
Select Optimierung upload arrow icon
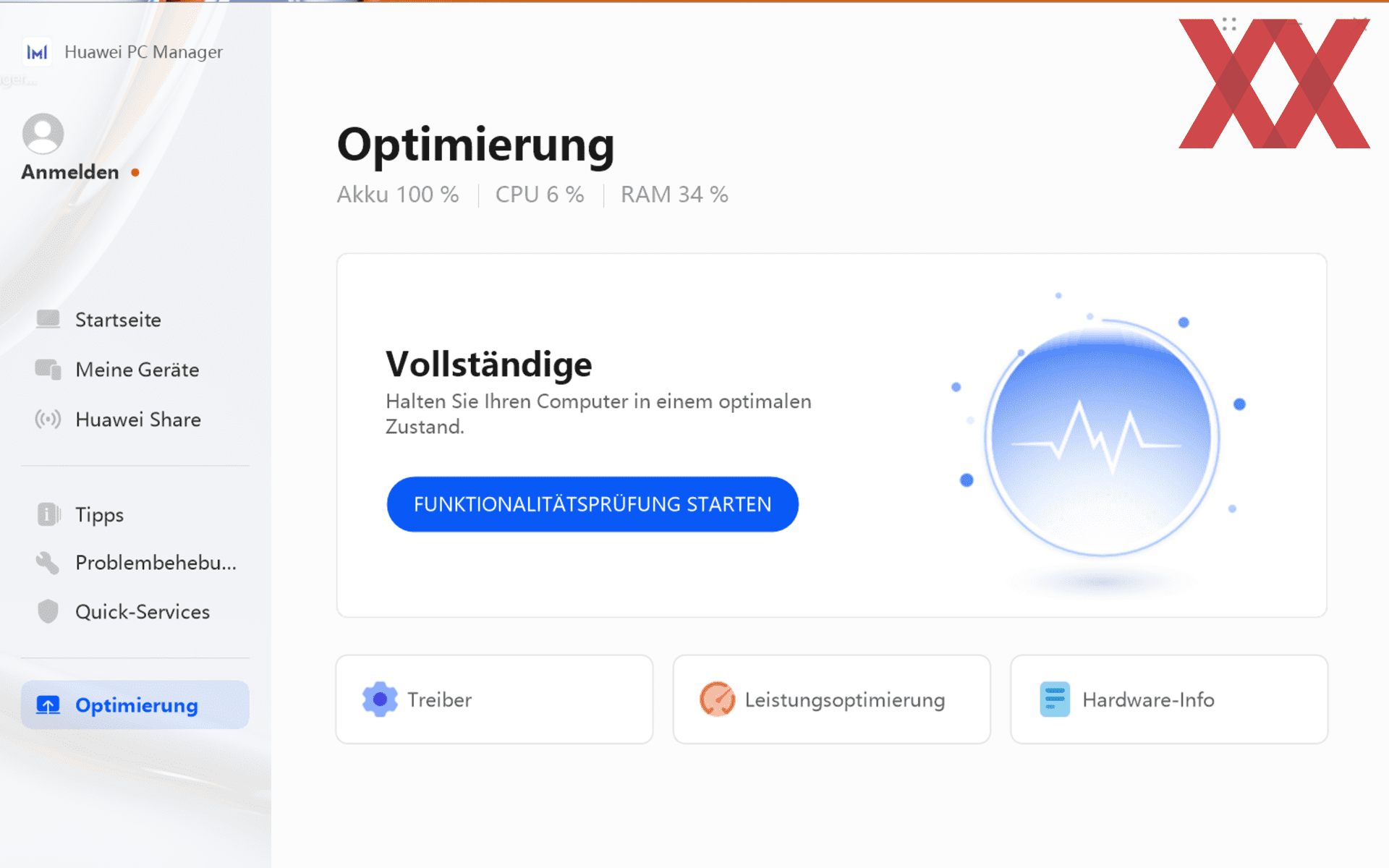click(47, 705)
